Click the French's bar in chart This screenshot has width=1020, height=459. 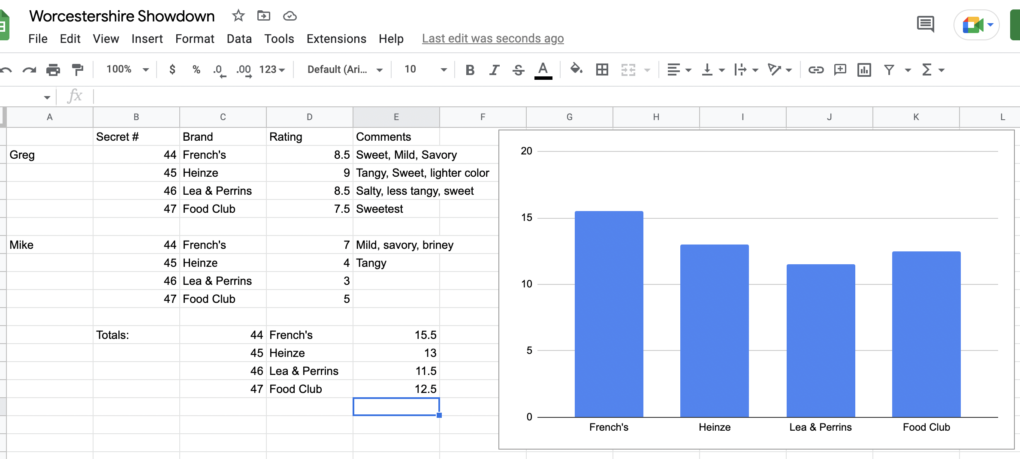(609, 314)
